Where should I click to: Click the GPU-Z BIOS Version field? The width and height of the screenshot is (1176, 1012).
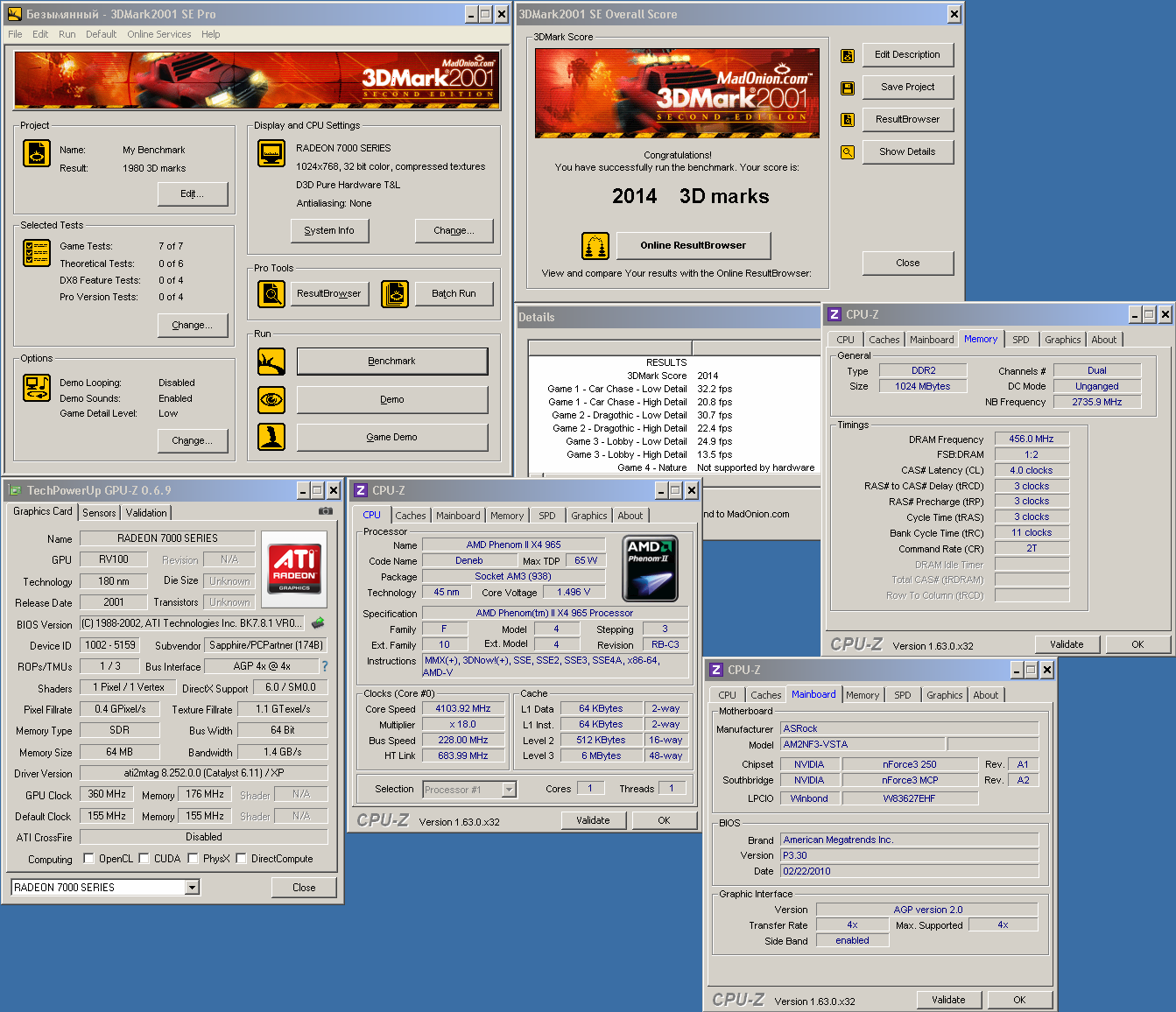(193, 623)
